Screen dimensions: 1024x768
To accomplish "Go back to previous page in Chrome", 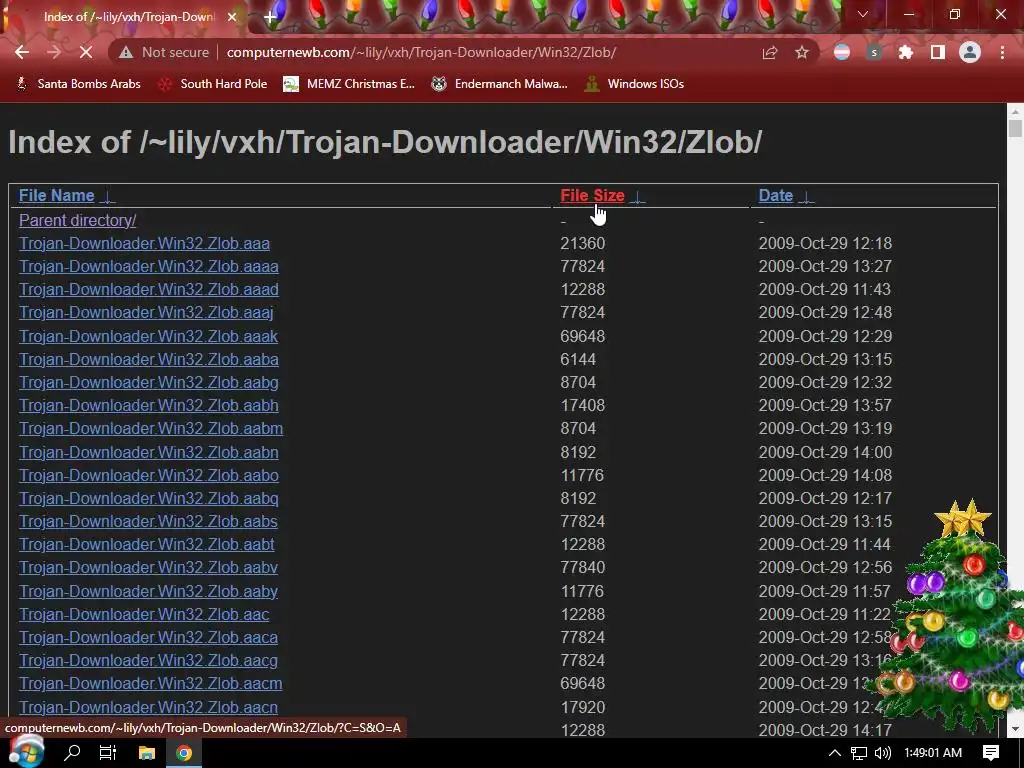I will (x=22, y=52).
